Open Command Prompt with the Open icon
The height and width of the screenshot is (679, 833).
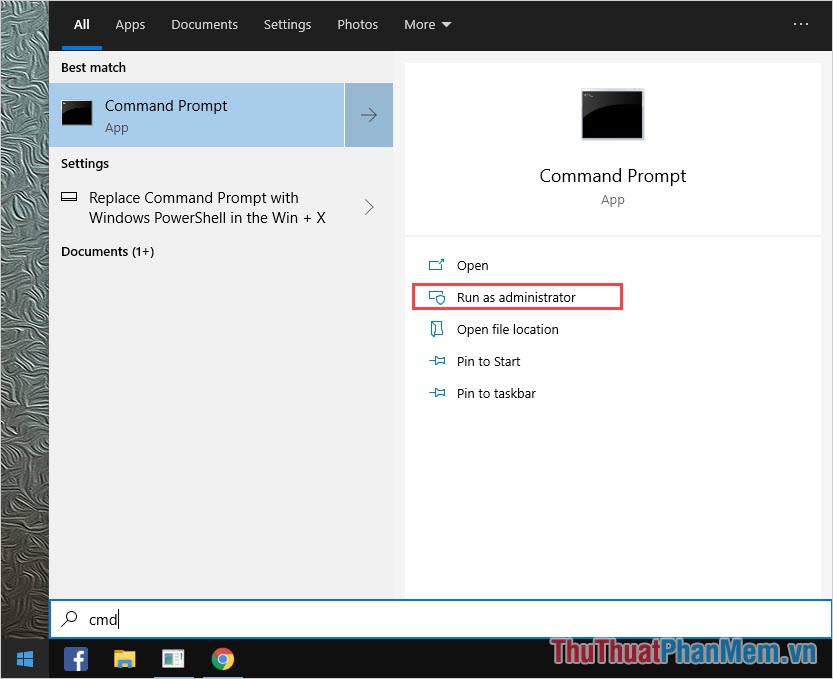click(x=436, y=265)
